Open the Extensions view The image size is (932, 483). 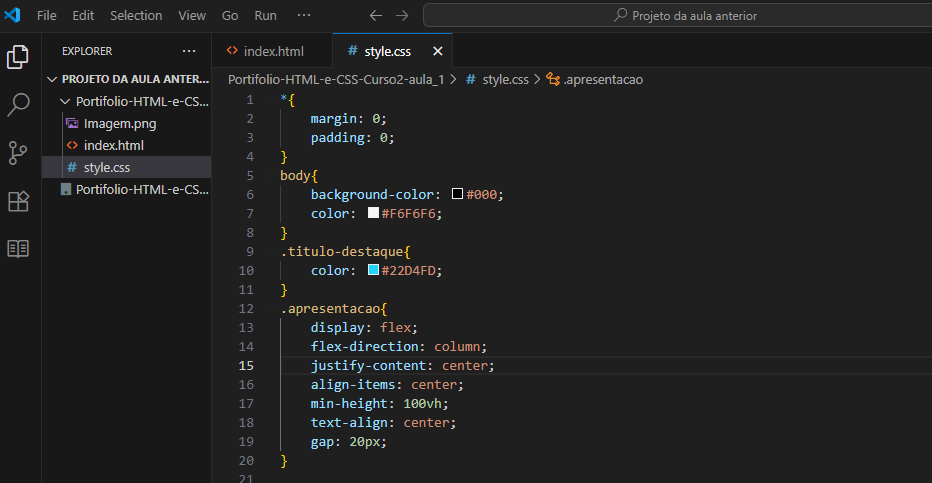click(18, 201)
